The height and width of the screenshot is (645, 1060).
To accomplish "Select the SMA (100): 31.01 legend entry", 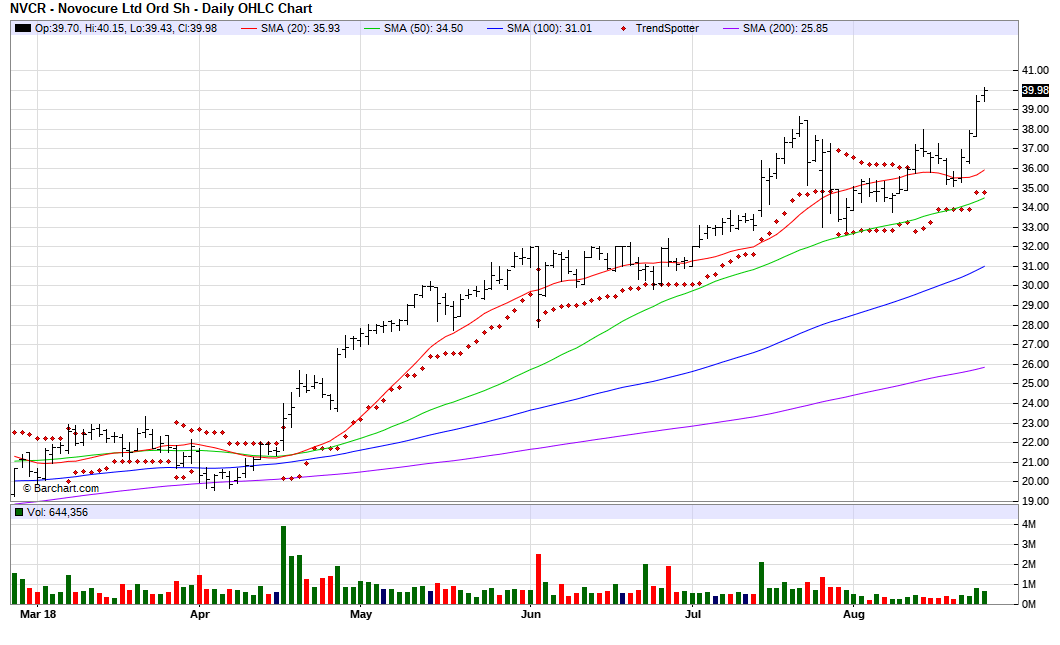I will point(539,28).
